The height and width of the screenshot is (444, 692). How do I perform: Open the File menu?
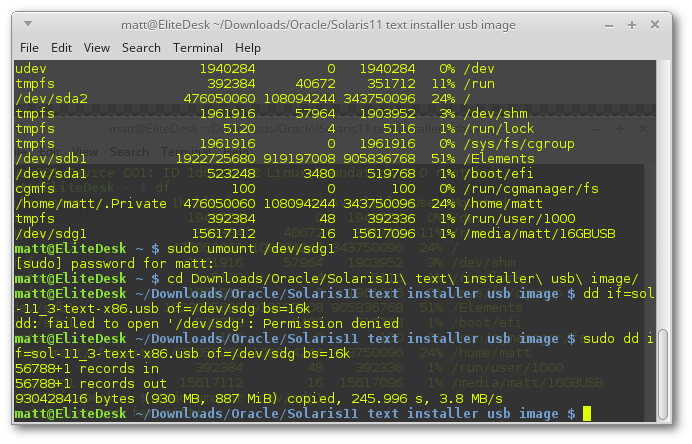pyautogui.click(x=29, y=47)
